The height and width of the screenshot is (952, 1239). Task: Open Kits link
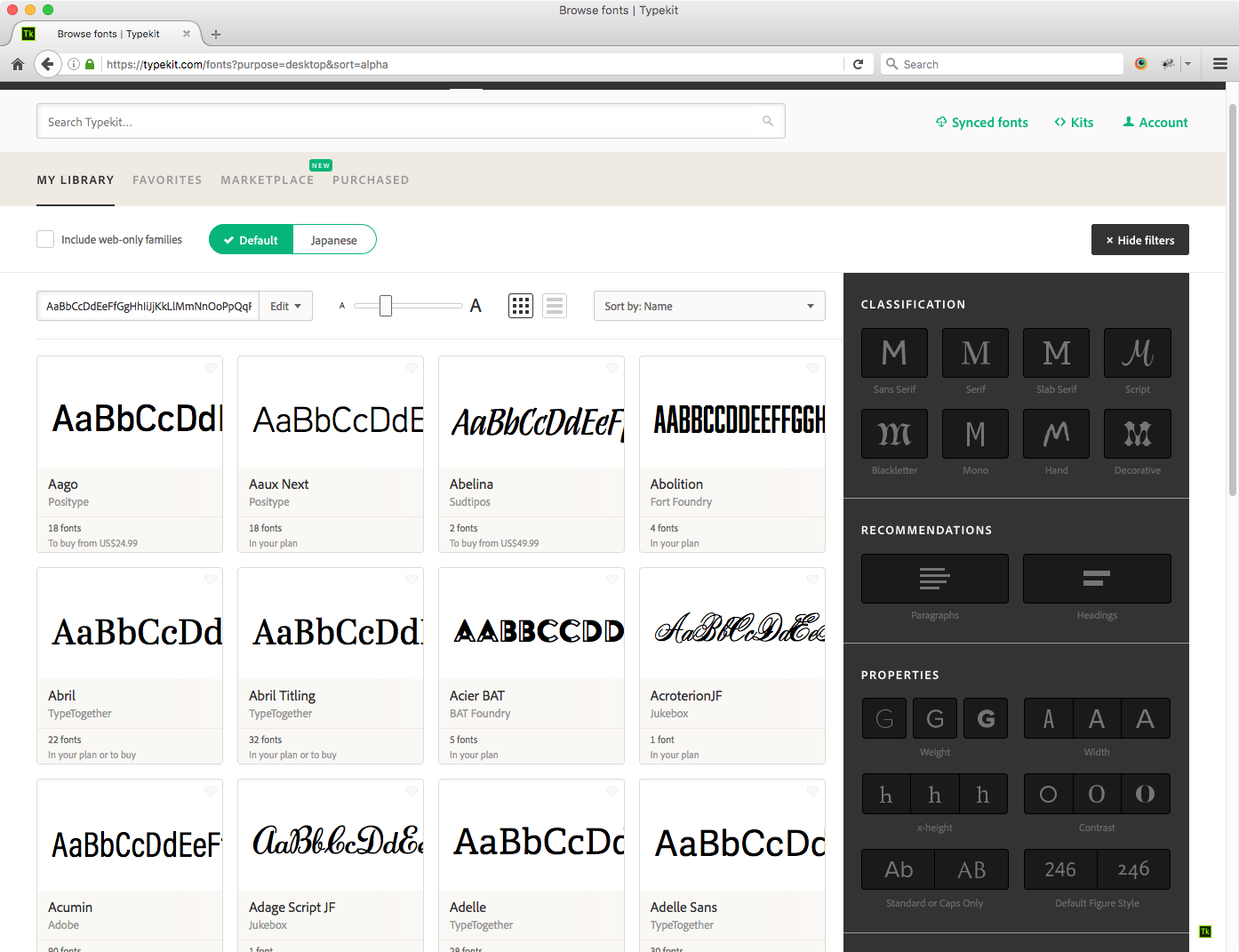click(1074, 123)
